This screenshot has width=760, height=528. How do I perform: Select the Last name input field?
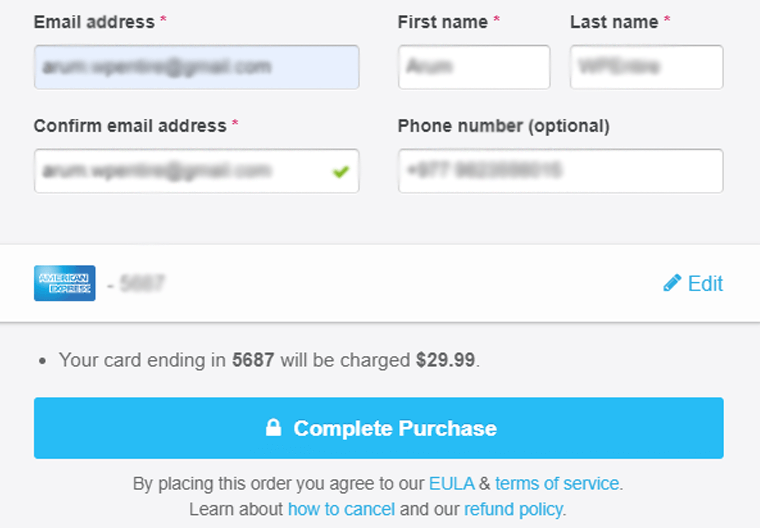coord(646,67)
